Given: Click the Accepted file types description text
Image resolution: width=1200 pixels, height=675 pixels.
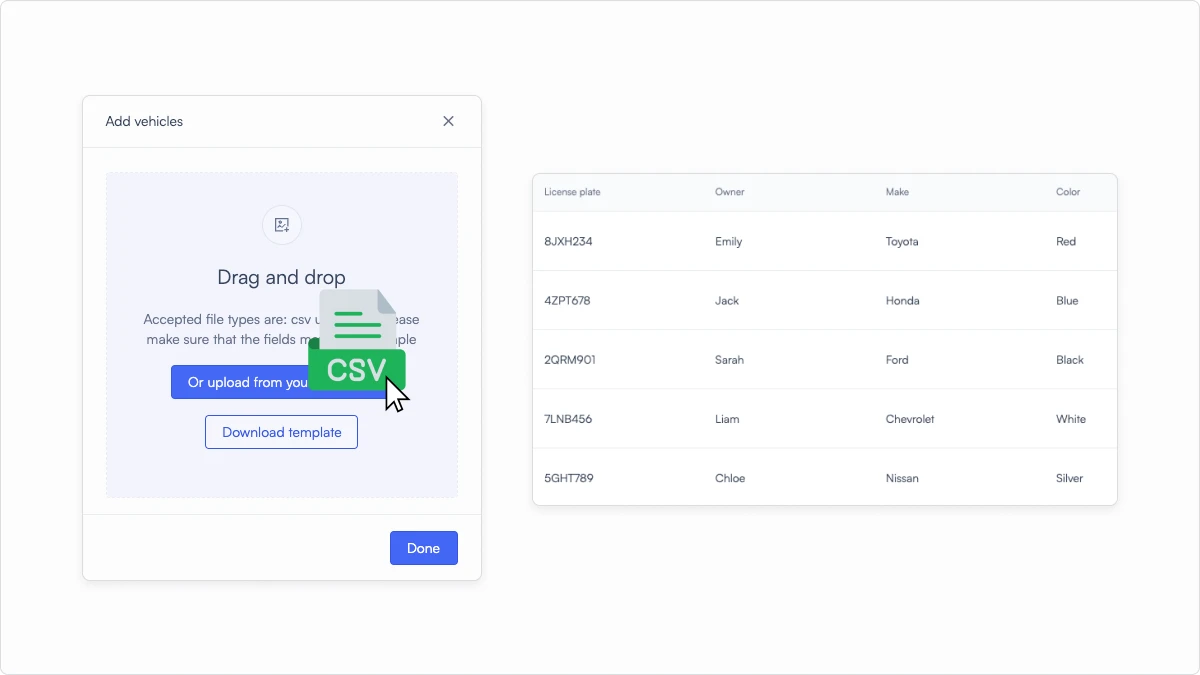Looking at the screenshot, I should (x=281, y=329).
